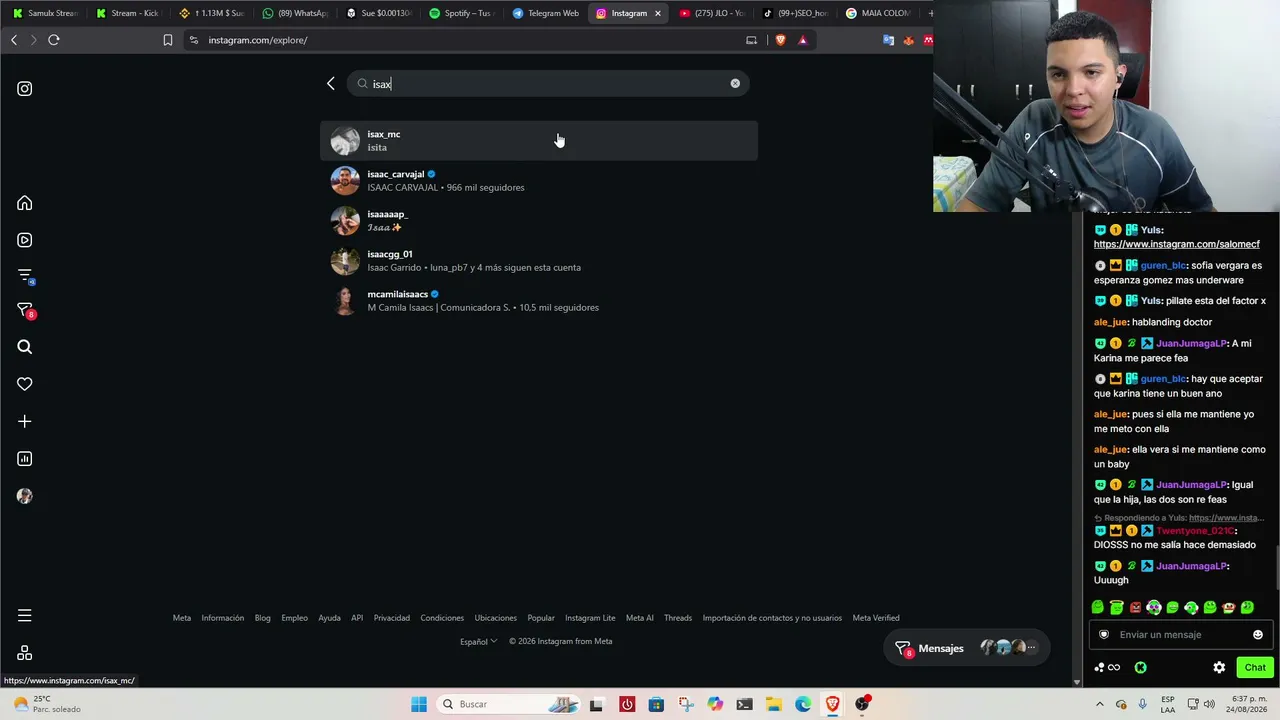Select the isaaaaap_ search result
Image resolution: width=1280 pixels, height=720 pixels.
539,221
